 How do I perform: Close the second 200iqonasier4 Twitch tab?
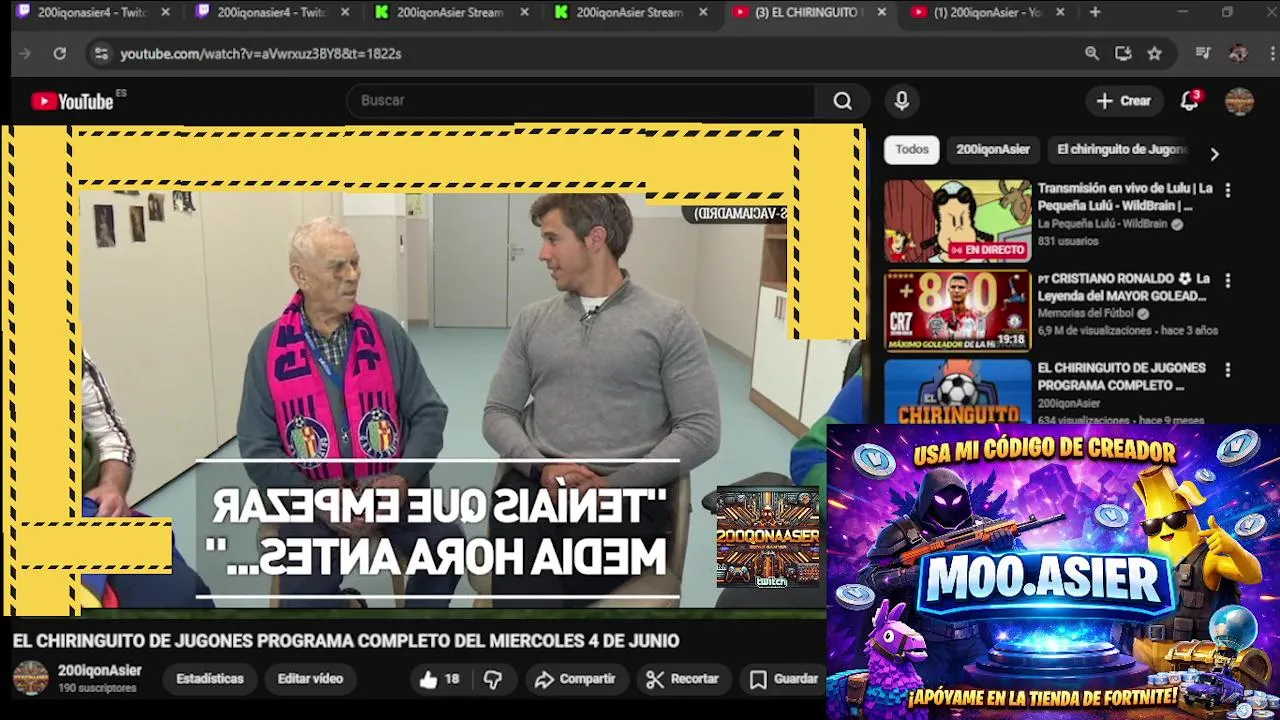345,13
